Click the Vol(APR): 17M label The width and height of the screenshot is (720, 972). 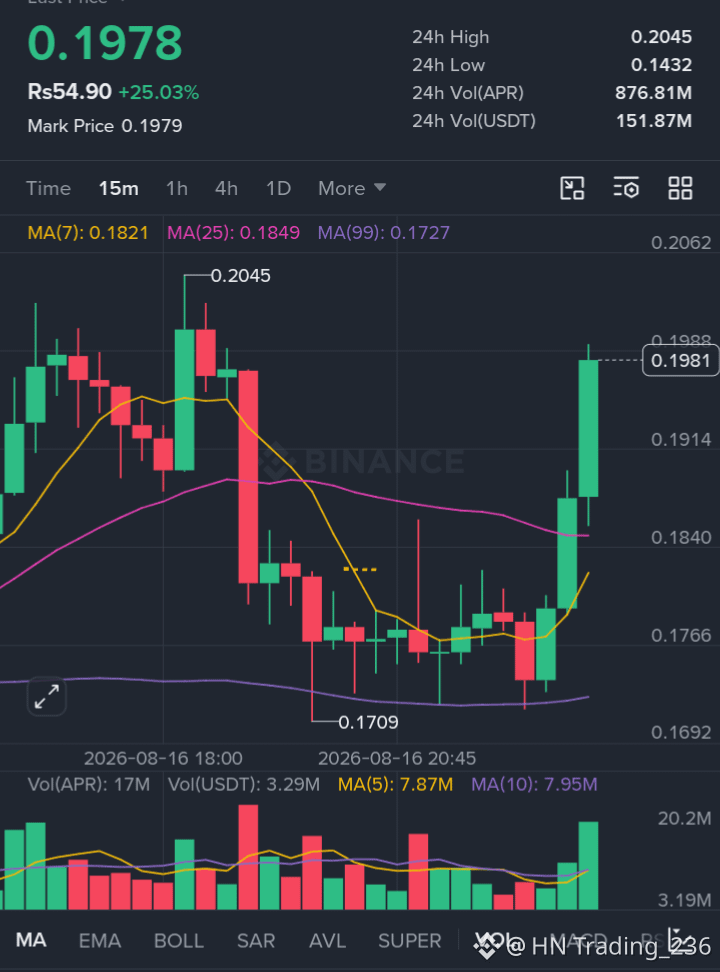point(89,784)
